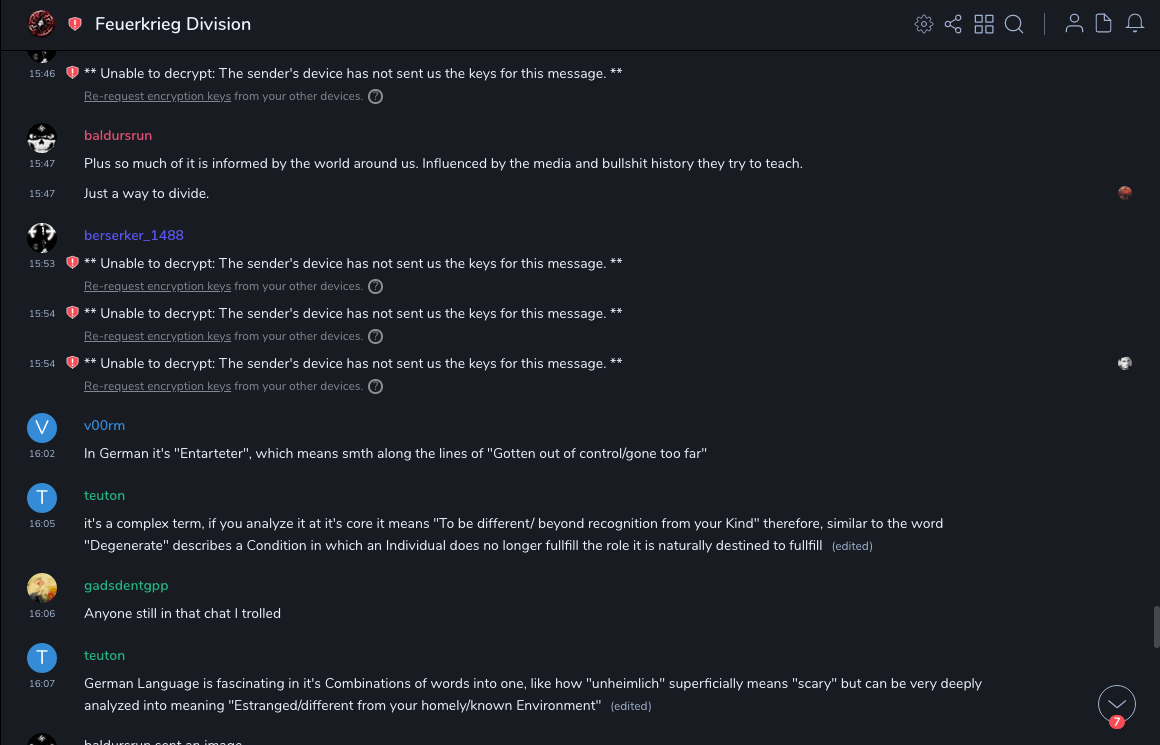Show the room members list icon
Viewport: 1160px width, 745px height.
pos(1074,24)
